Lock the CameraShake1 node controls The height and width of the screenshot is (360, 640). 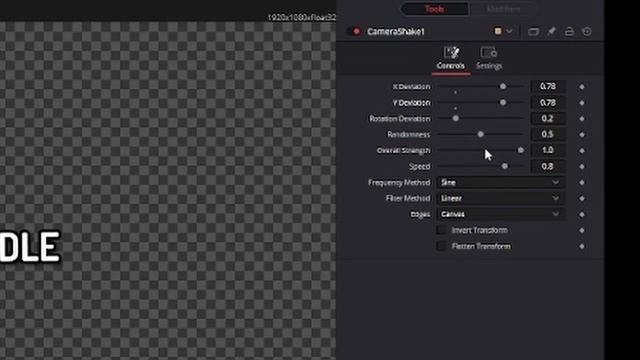(x=569, y=31)
